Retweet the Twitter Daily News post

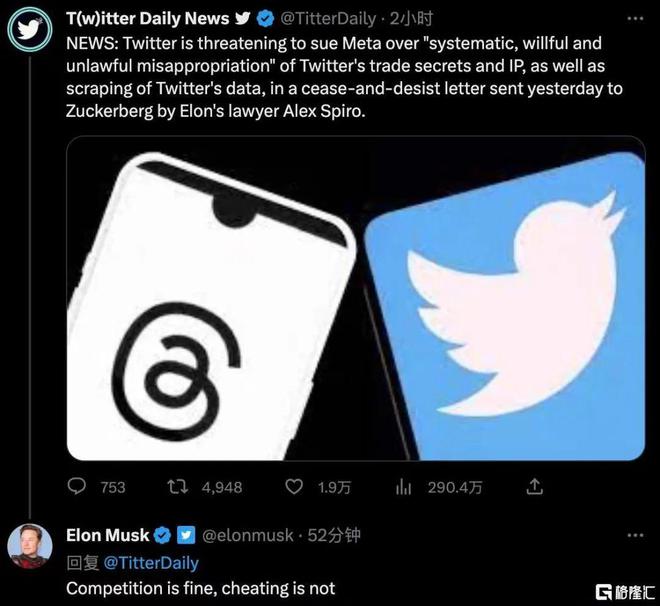(x=177, y=487)
